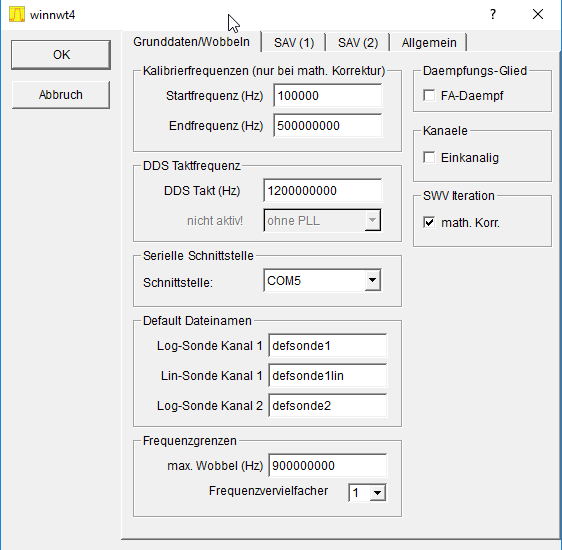Click the help question mark button
Viewport: 562px width, 550px height.
pos(493,14)
